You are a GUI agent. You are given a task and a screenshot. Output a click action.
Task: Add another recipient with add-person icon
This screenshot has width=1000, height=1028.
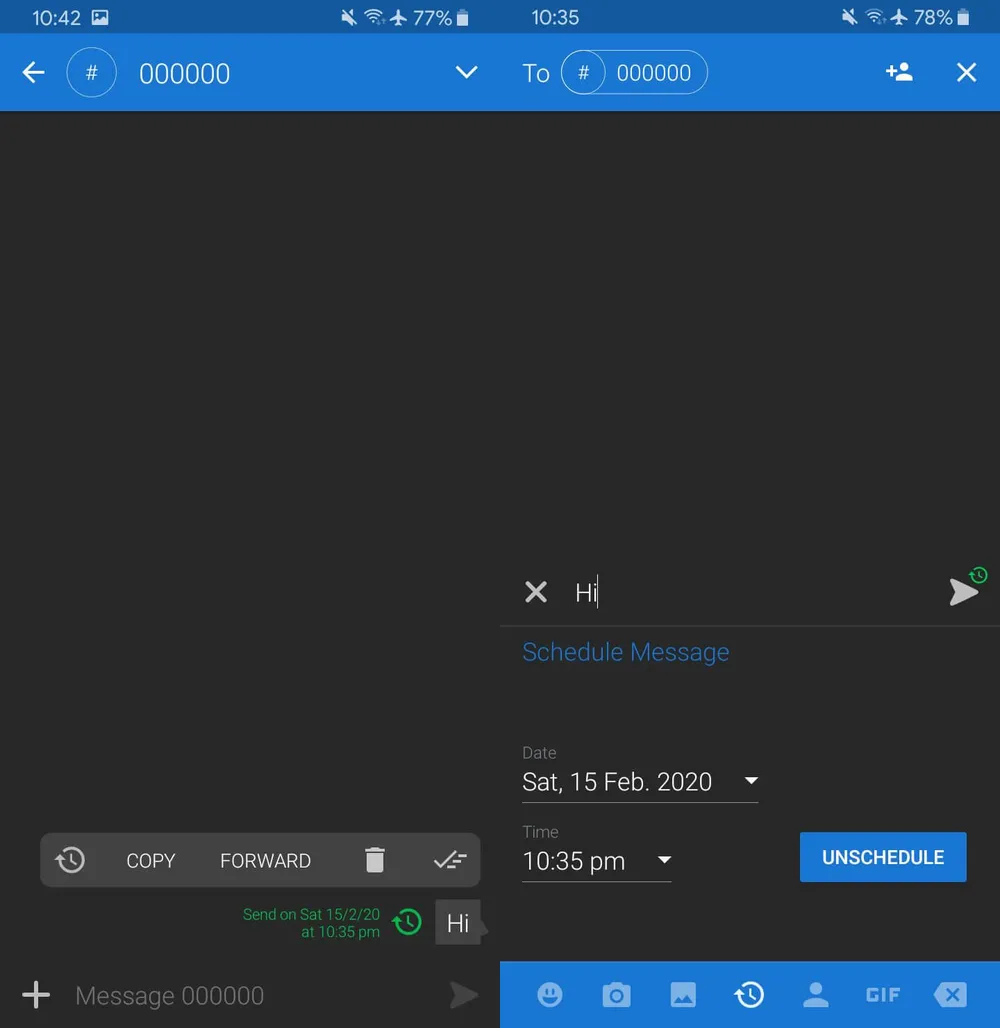tap(899, 71)
